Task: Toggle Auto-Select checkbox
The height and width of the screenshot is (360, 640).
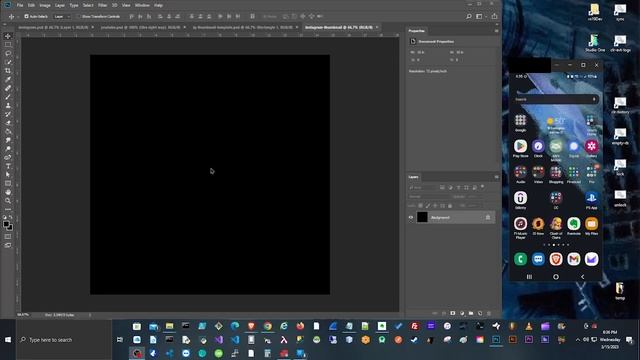Action: pyautogui.click(x=27, y=16)
